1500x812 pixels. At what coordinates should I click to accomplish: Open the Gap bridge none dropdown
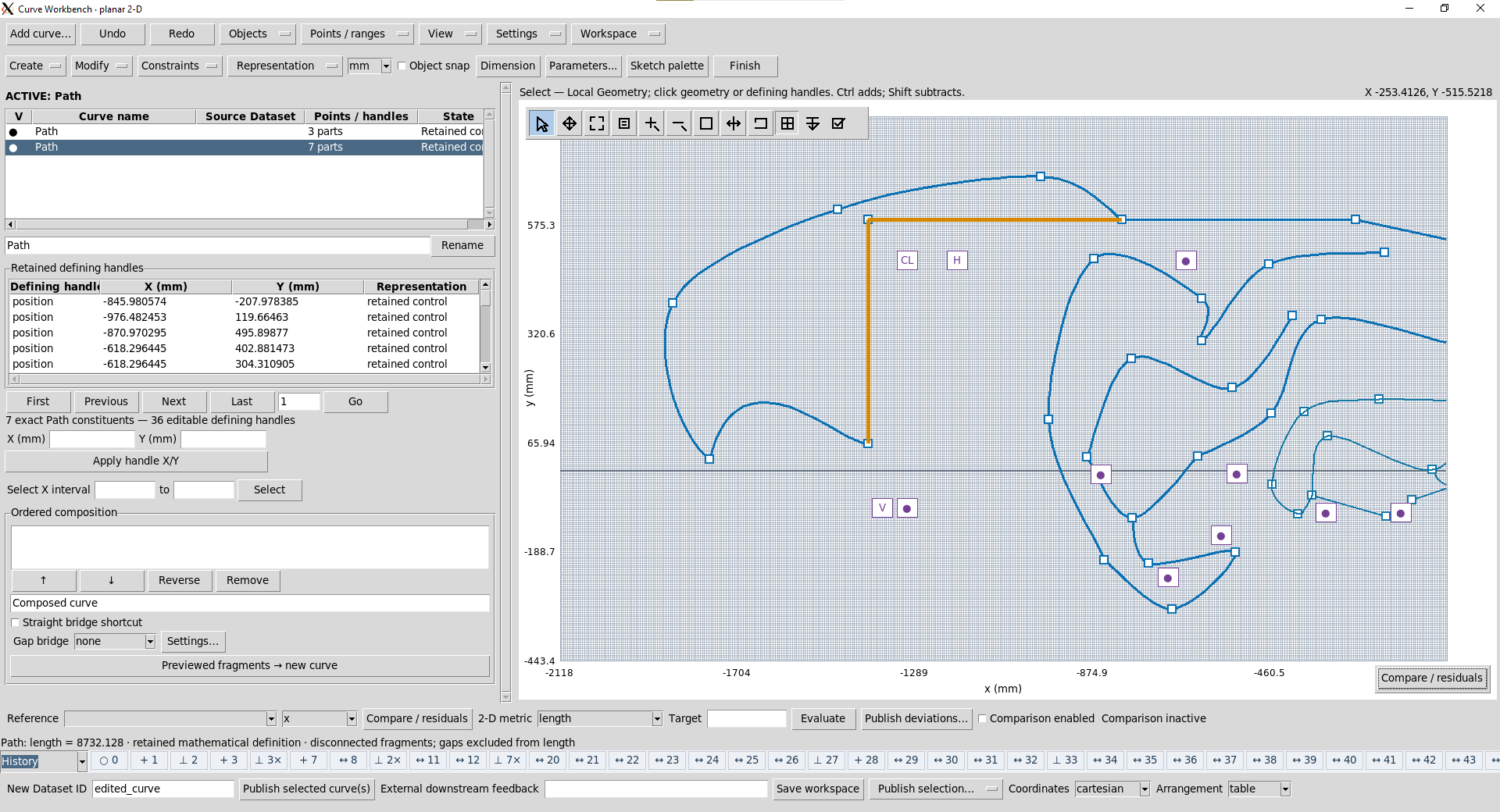150,642
